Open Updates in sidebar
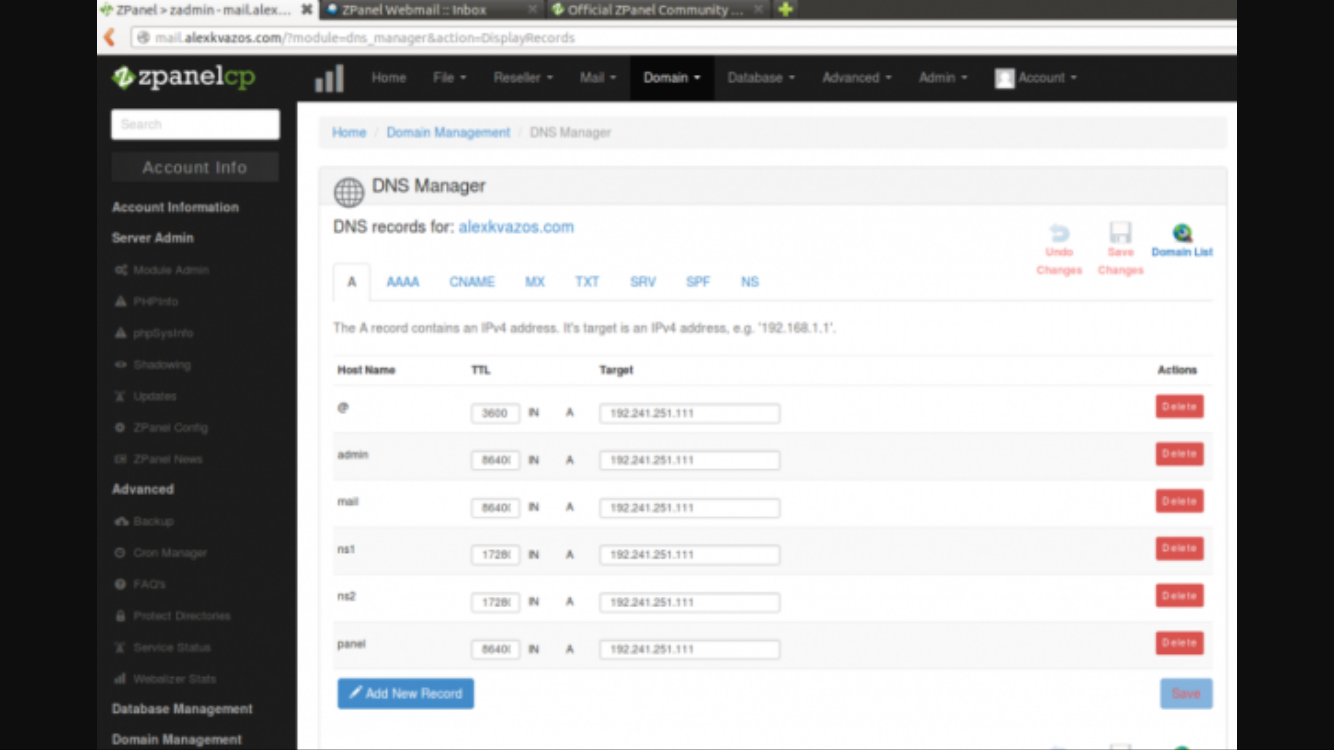The width and height of the screenshot is (1334, 750). [145, 396]
